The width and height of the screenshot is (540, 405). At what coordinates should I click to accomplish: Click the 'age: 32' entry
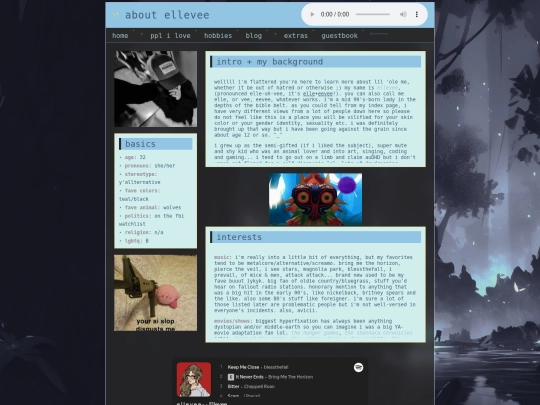[133, 157]
